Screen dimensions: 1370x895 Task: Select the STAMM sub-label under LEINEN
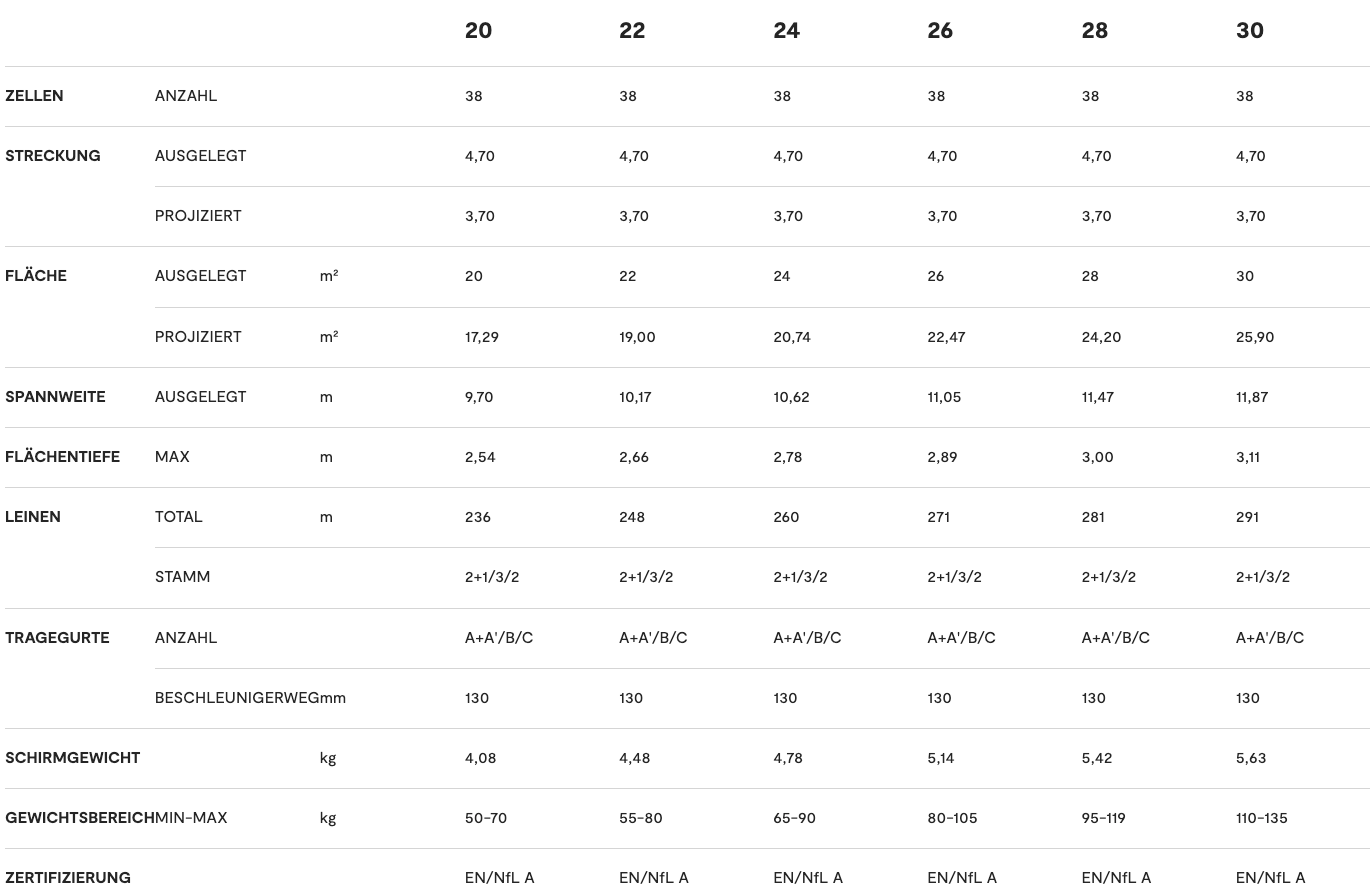pyautogui.click(x=182, y=577)
